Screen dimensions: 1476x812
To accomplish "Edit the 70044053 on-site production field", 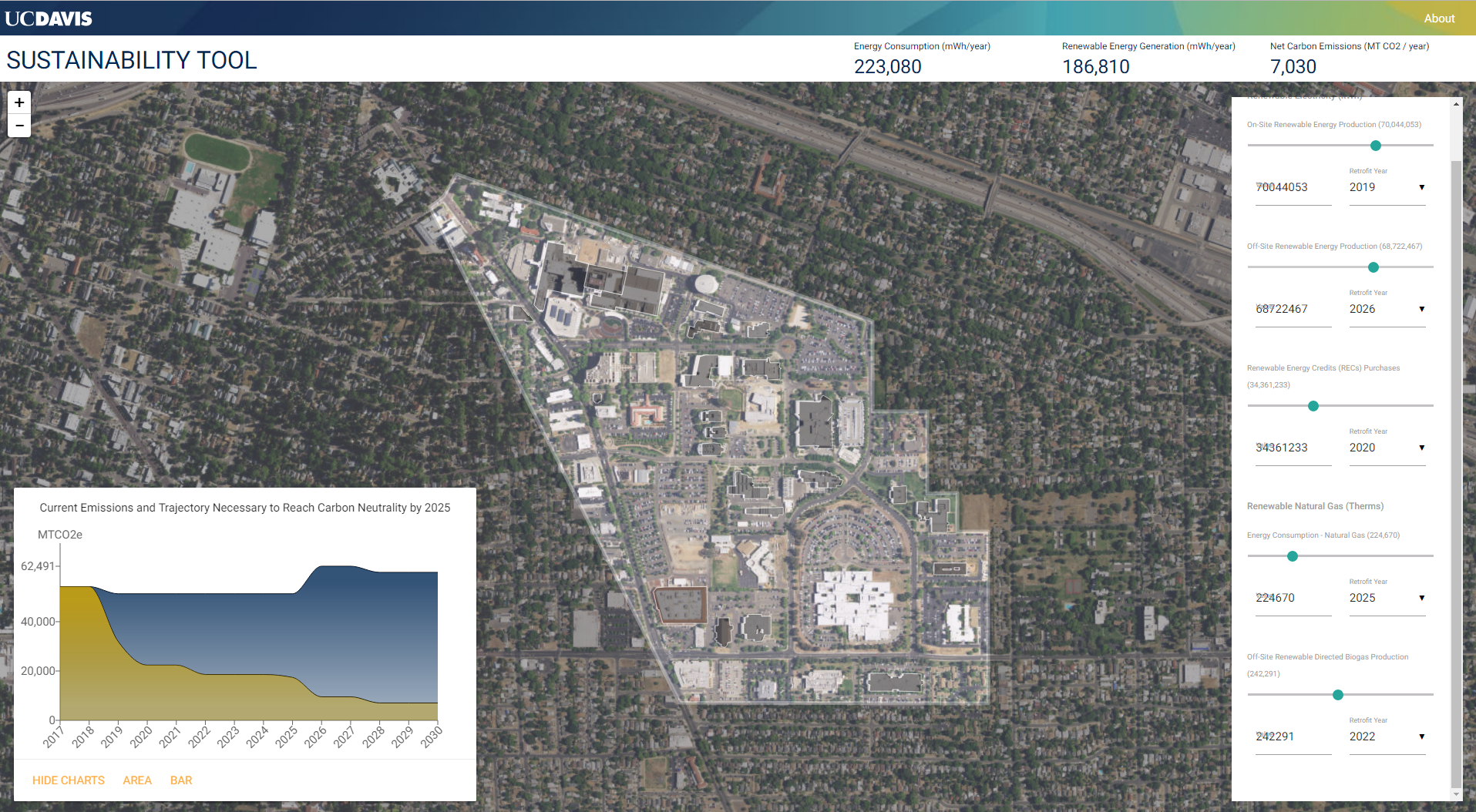I will 1293,188.
